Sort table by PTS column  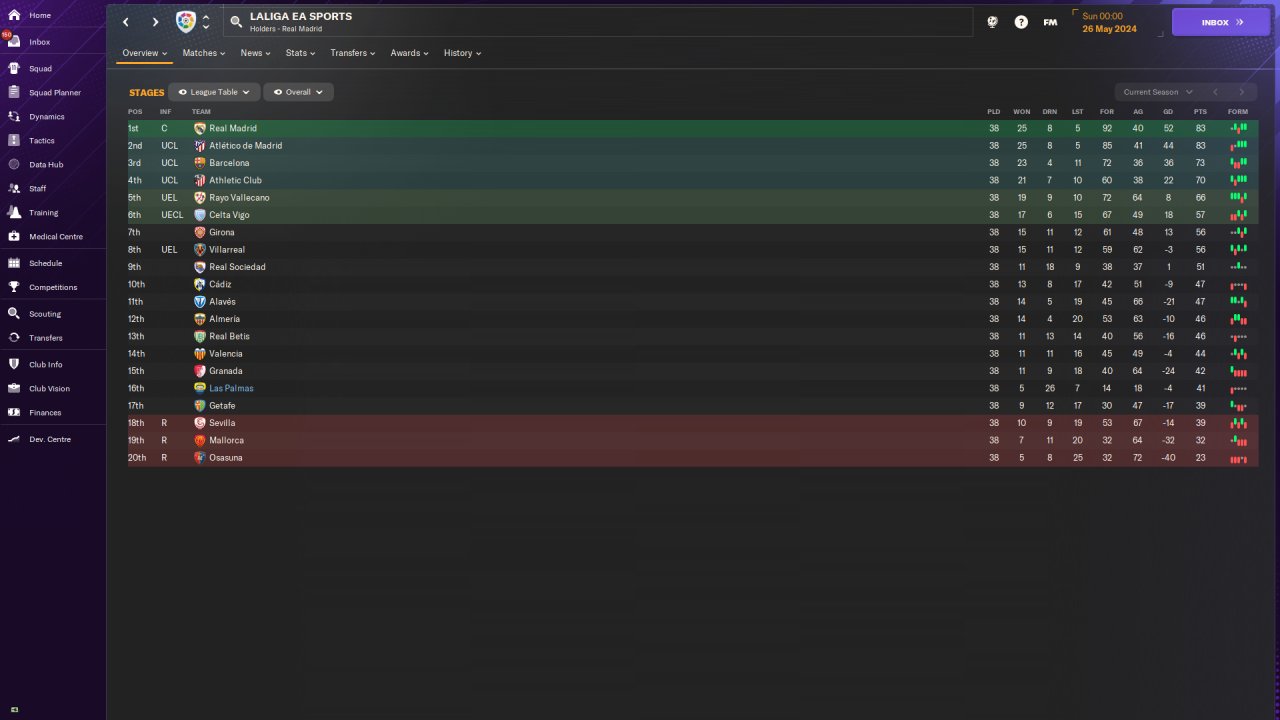point(1200,112)
